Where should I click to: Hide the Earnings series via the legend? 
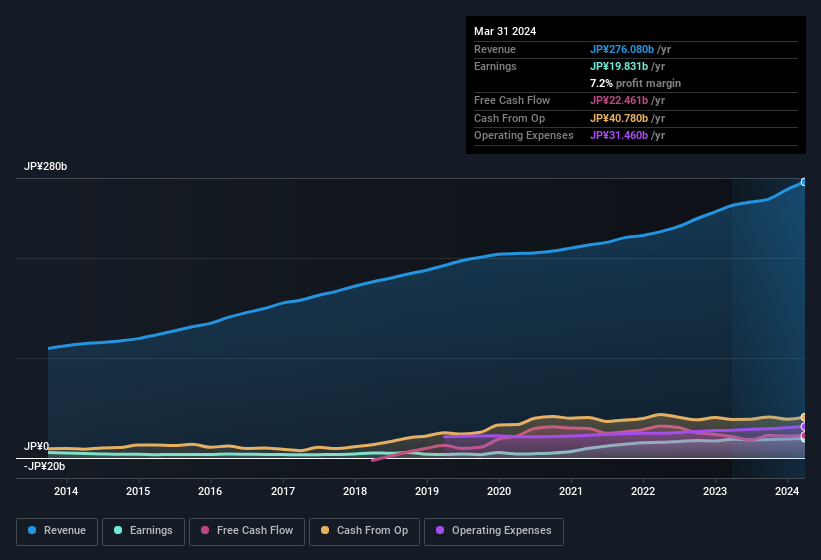point(143,531)
